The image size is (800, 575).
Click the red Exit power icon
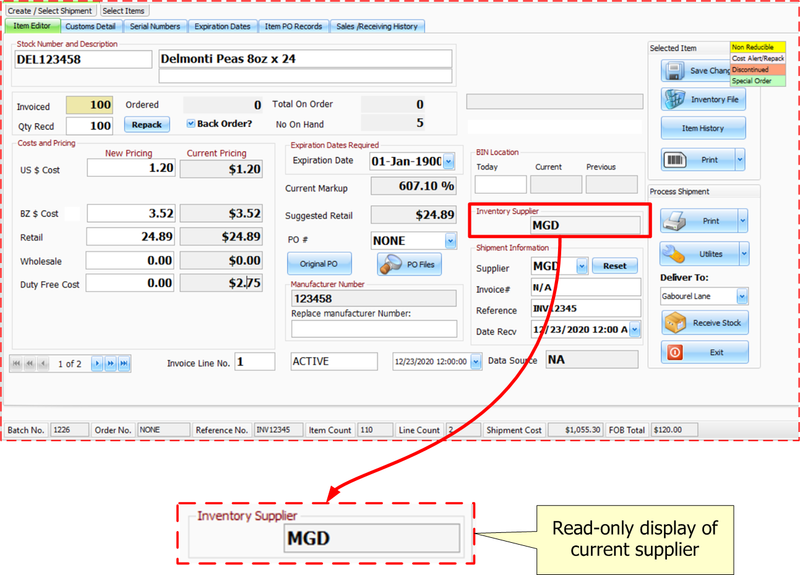[675, 353]
